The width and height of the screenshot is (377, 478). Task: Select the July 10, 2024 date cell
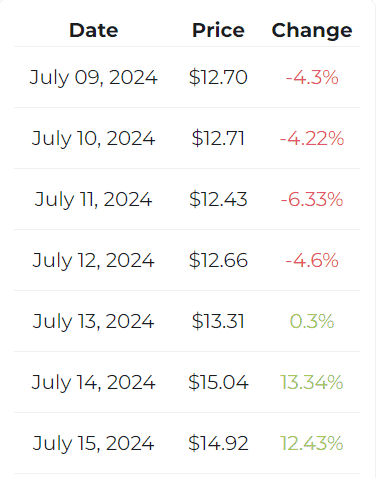[x=93, y=139]
